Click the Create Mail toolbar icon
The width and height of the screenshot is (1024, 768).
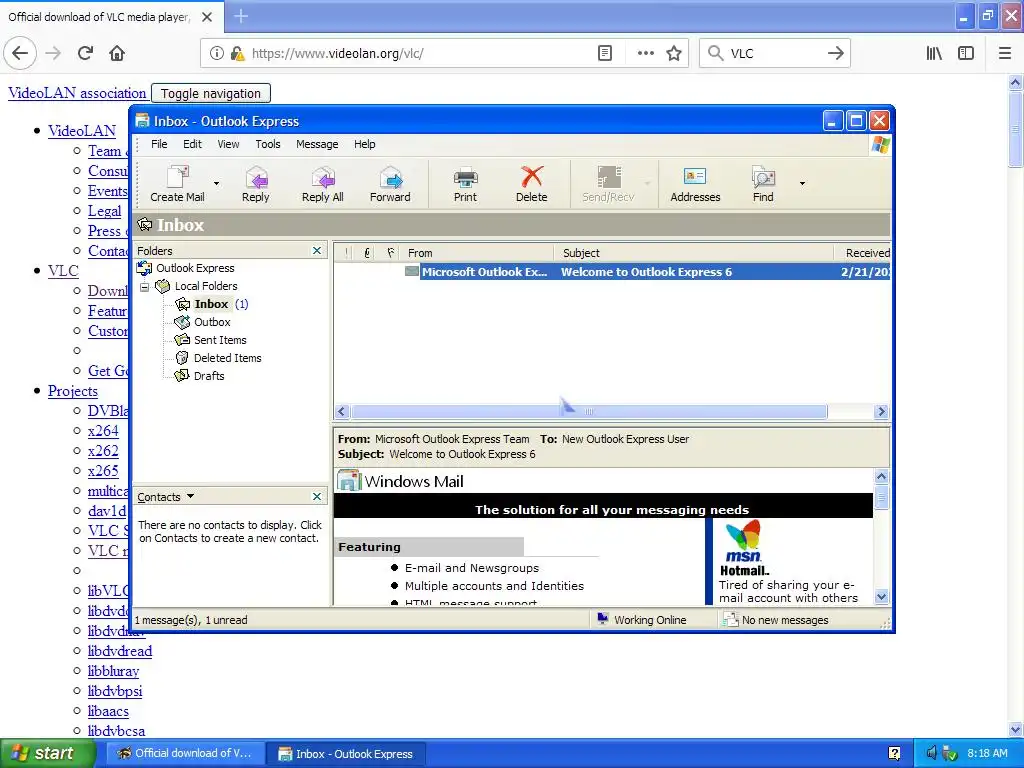tap(177, 184)
